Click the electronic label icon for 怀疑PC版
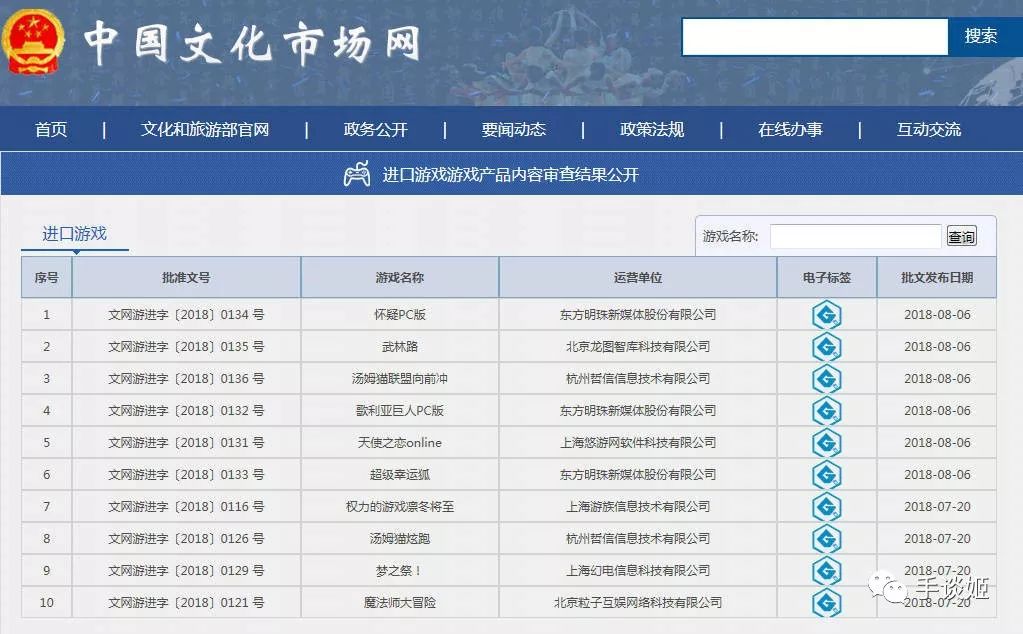The width and height of the screenshot is (1023, 634). click(826, 314)
